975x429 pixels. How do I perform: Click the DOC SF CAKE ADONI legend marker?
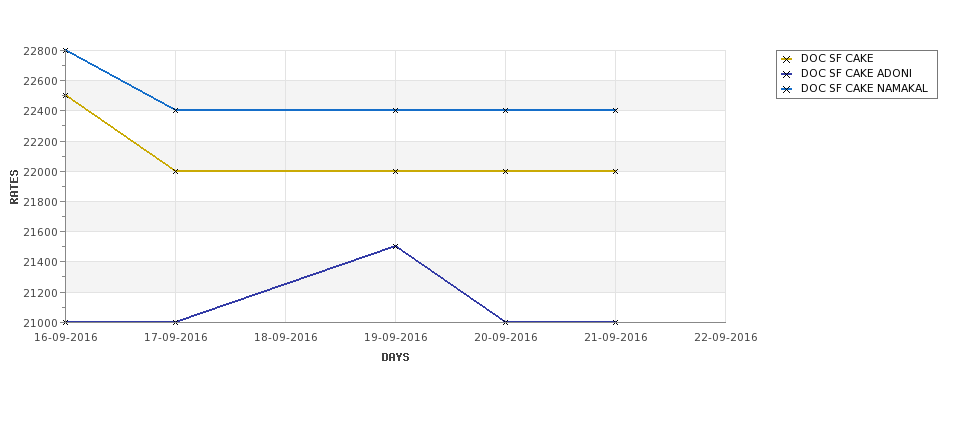(787, 74)
